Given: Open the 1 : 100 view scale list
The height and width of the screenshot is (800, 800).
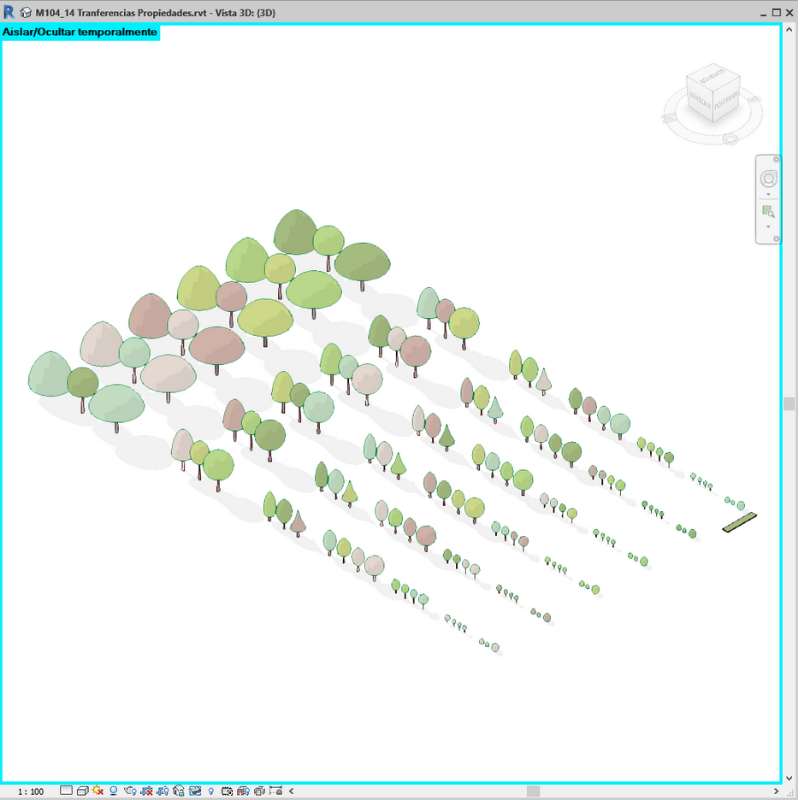Looking at the screenshot, I should (30, 791).
